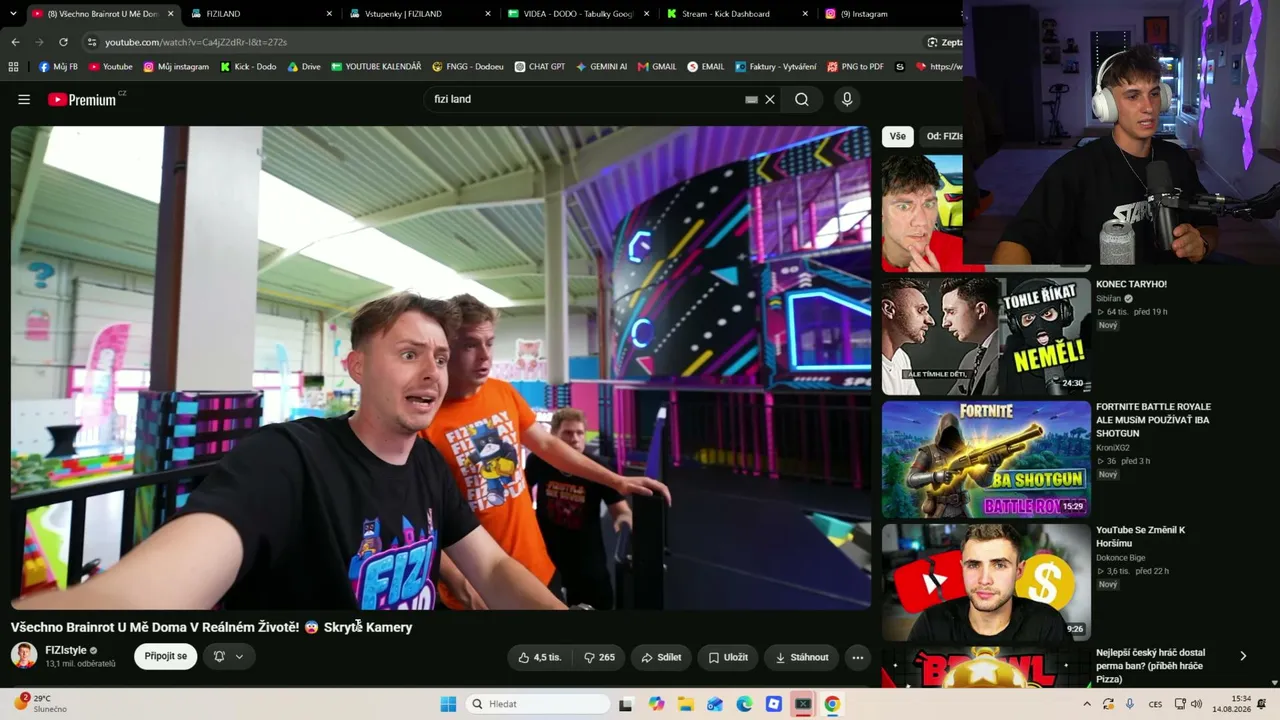
Task: Open 'PNG to PDF' bookmark
Action: 856,67
